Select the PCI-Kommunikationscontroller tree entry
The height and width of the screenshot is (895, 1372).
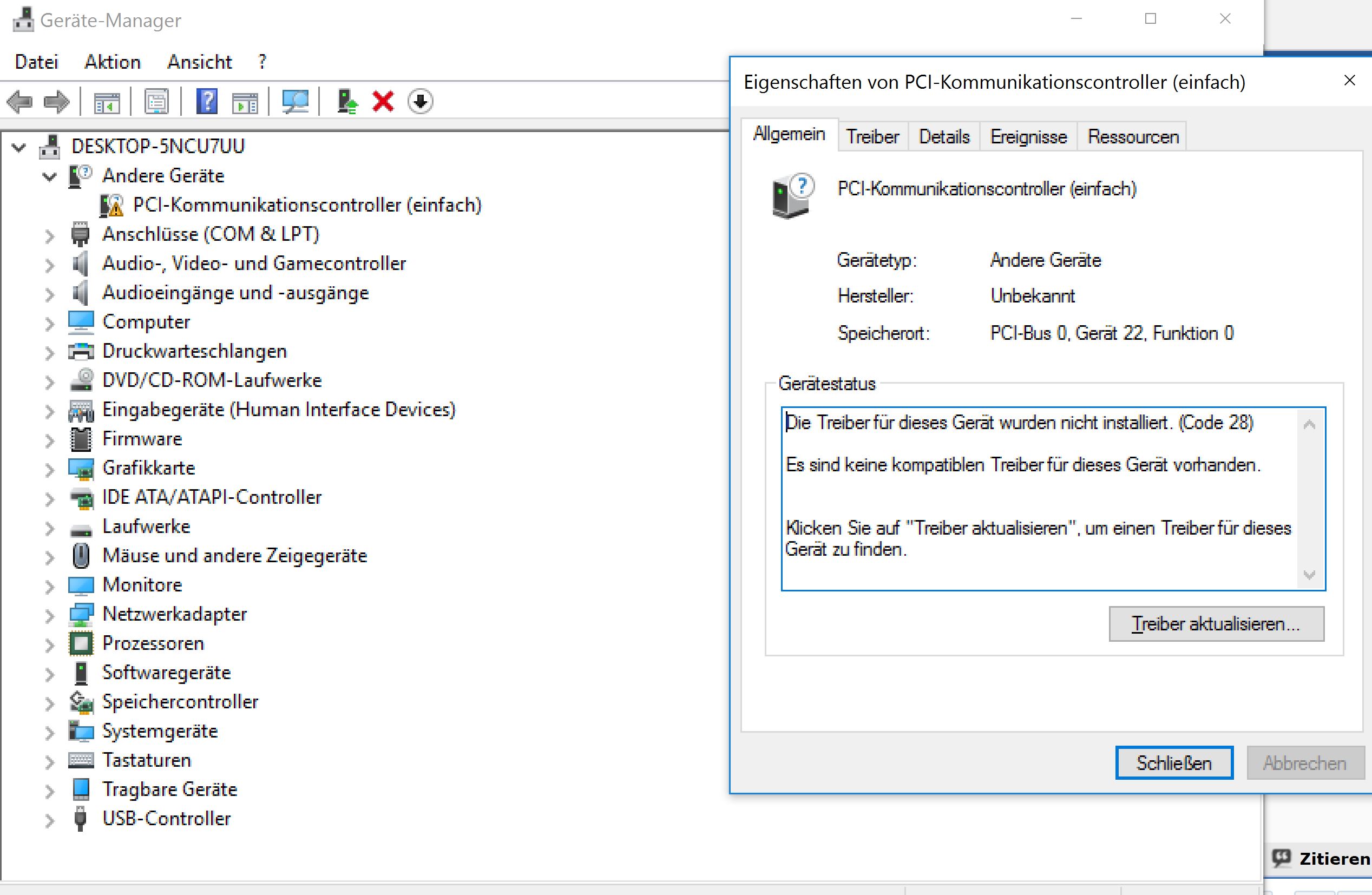tap(307, 205)
